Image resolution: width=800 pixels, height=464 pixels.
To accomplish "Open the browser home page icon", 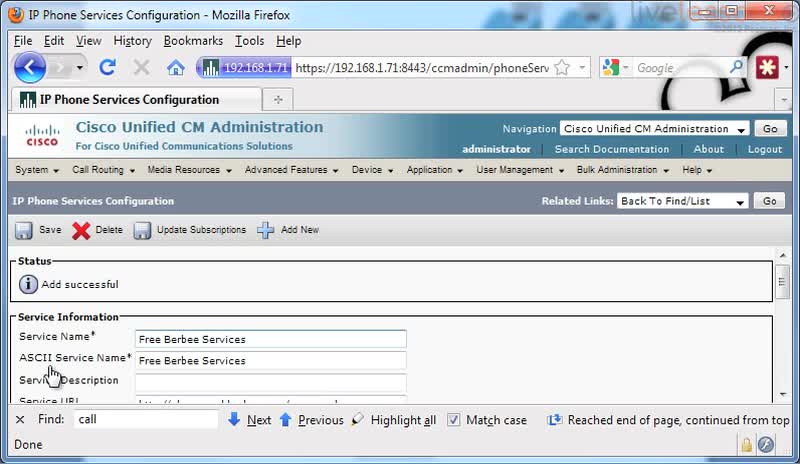I will pyautogui.click(x=176, y=67).
